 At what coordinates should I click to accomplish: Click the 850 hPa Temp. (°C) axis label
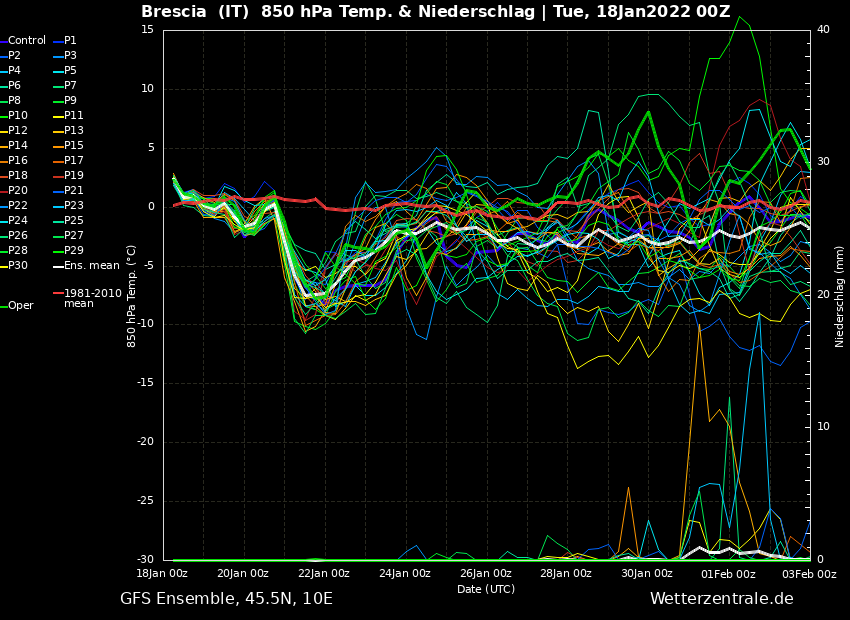click(132, 295)
